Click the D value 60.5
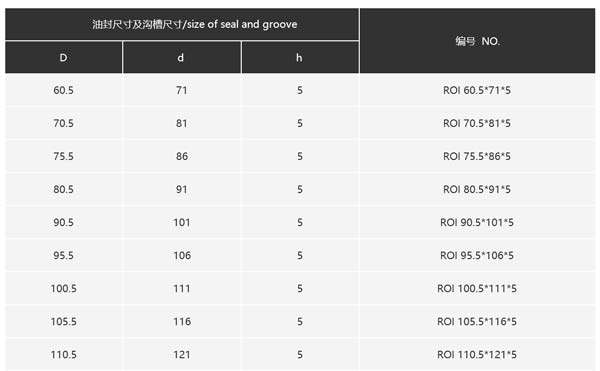 pyautogui.click(x=64, y=91)
